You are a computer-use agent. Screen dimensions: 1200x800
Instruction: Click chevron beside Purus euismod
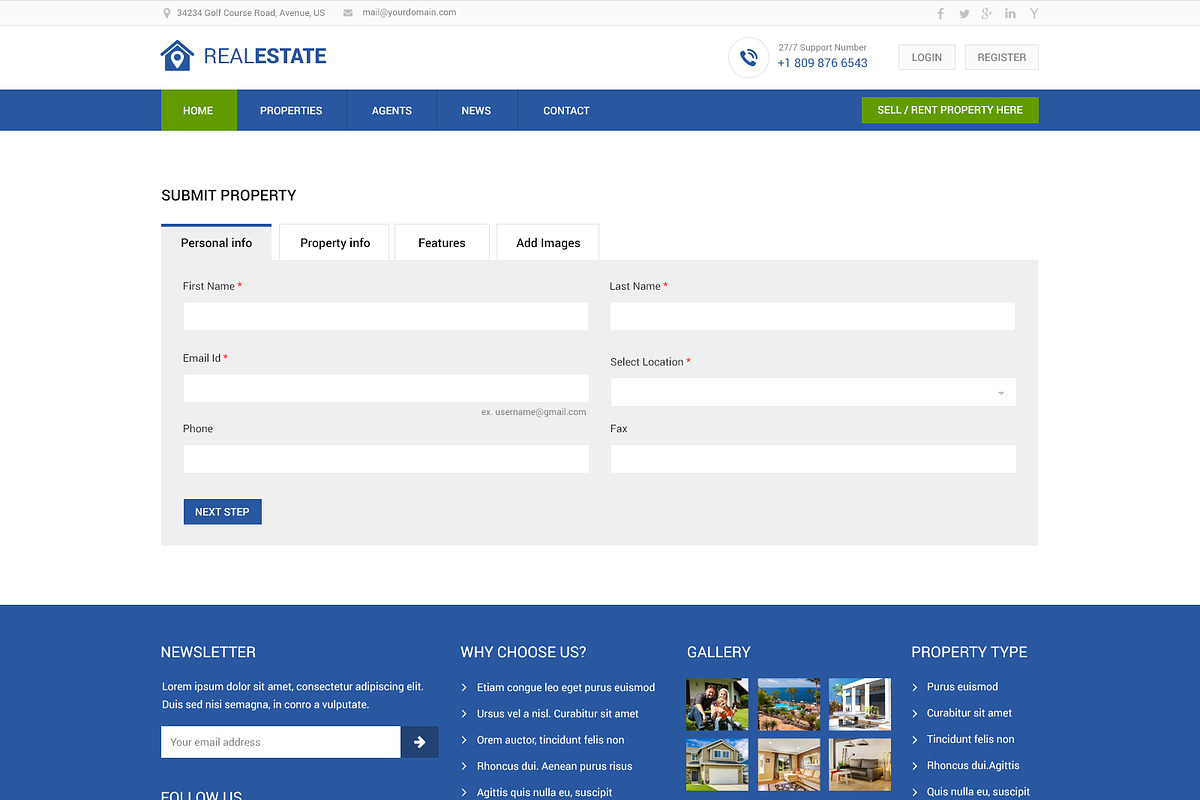coord(915,687)
